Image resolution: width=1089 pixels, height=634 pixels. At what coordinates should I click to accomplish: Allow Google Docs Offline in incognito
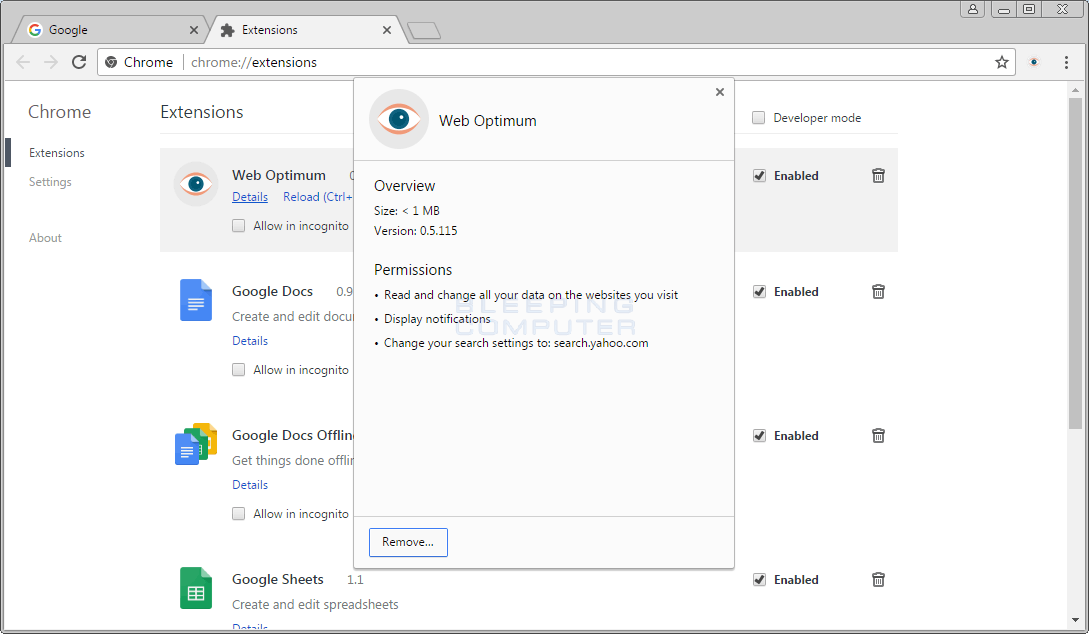(238, 513)
